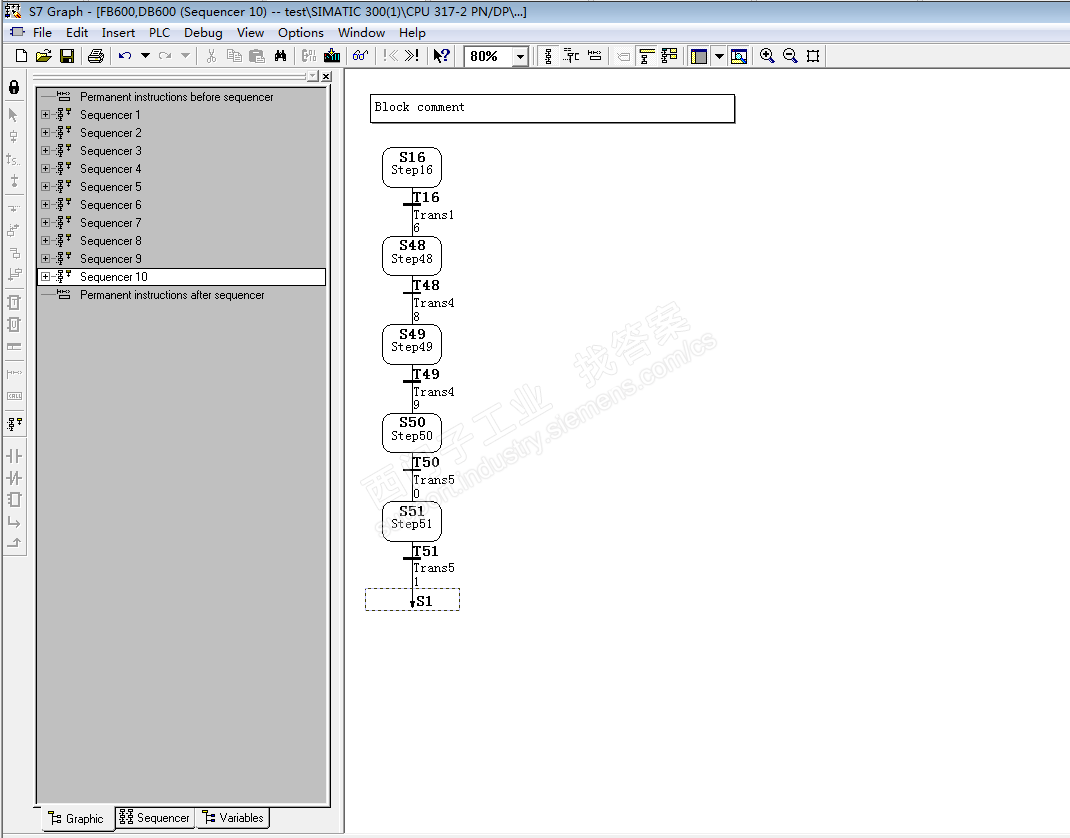
Task: Expand Sequencer 1 tree node
Action: tap(45, 115)
